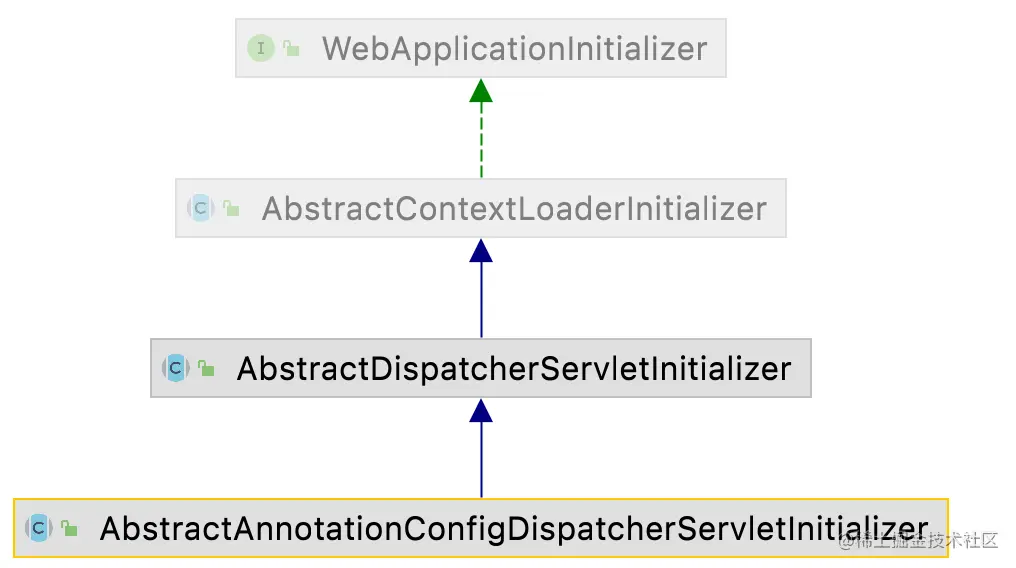
Task: Click the class 'C' icon of AbstractContextLoaderInitializer
Action: (x=201, y=208)
